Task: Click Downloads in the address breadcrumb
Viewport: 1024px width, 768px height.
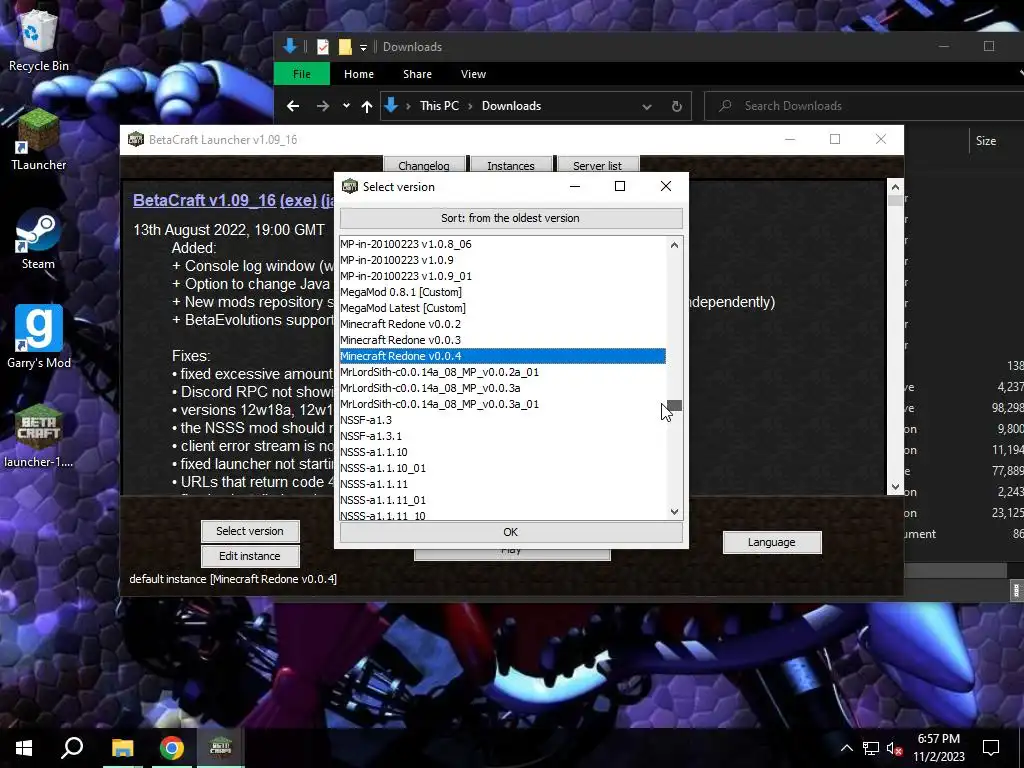Action: (x=511, y=106)
